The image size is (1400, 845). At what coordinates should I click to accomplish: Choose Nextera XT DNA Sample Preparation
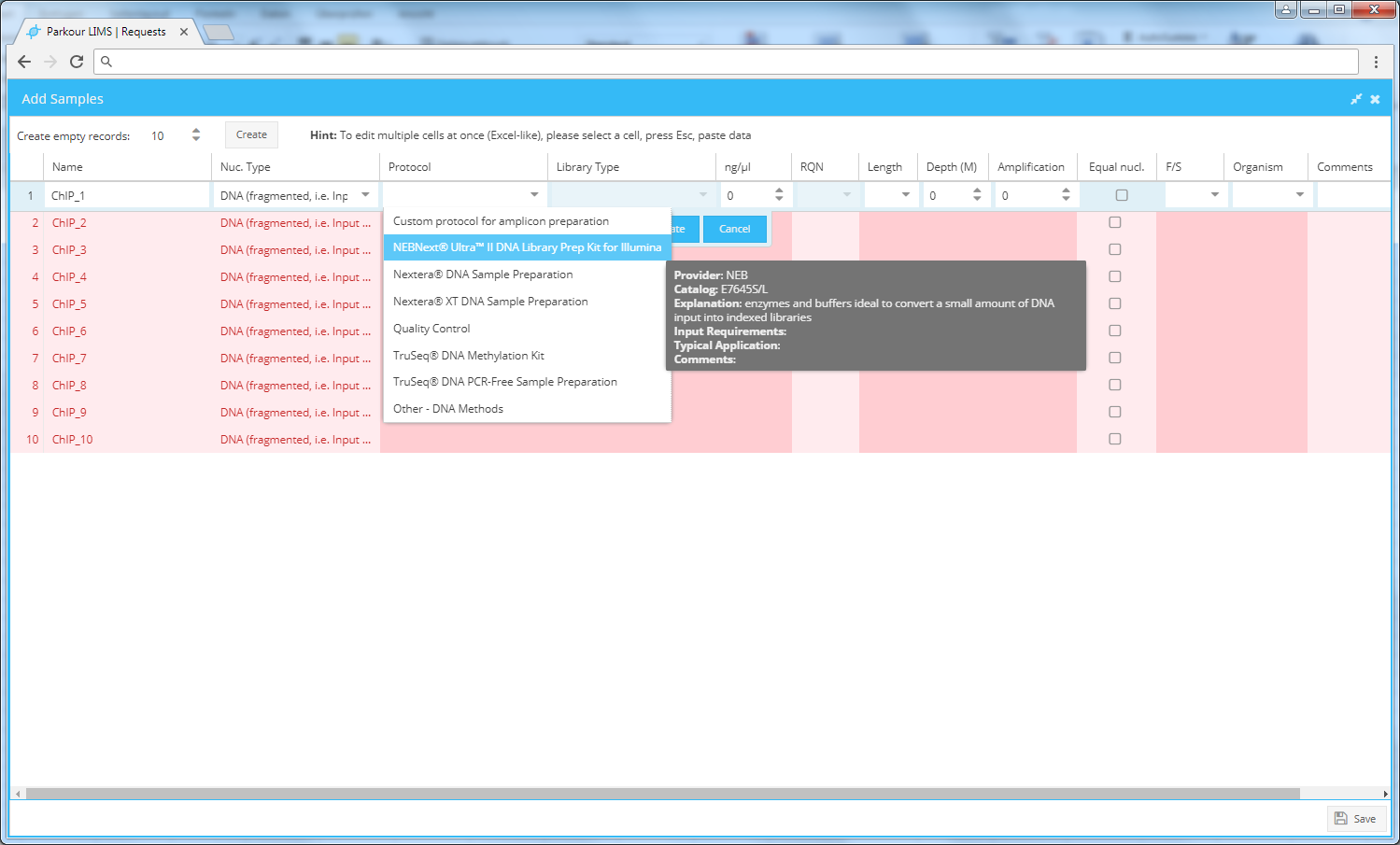coord(527,302)
